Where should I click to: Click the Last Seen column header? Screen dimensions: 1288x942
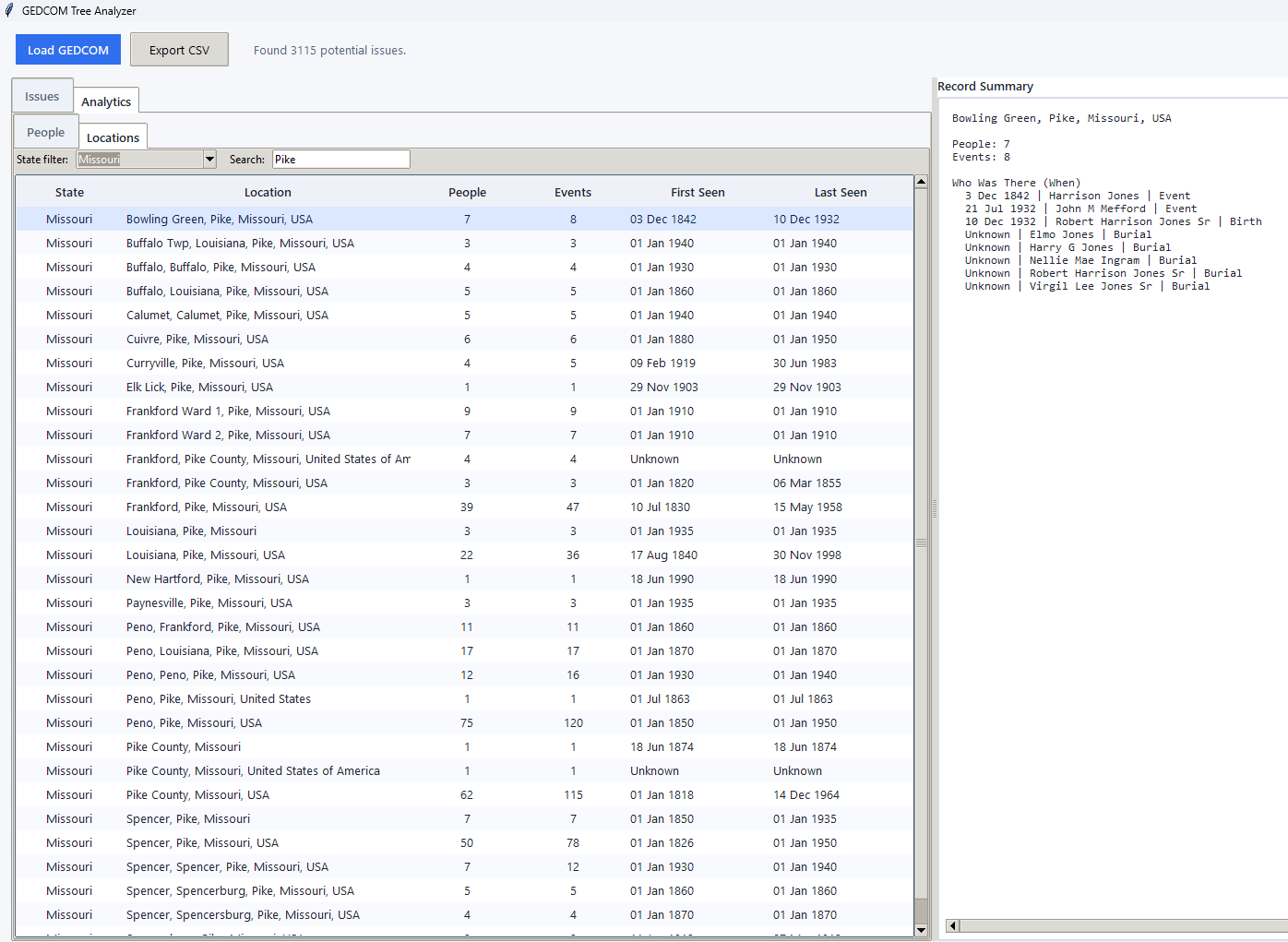pos(840,193)
